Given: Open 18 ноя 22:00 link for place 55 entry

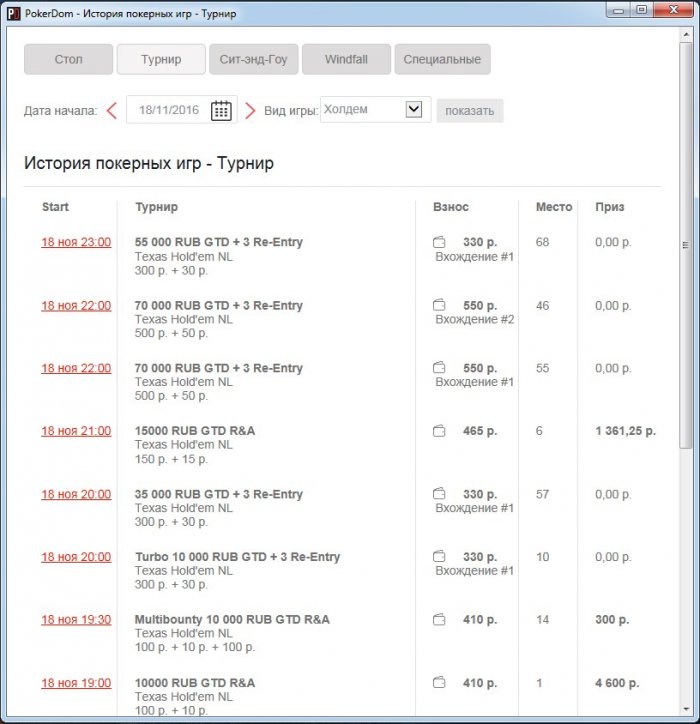Looking at the screenshot, I should coord(76,368).
